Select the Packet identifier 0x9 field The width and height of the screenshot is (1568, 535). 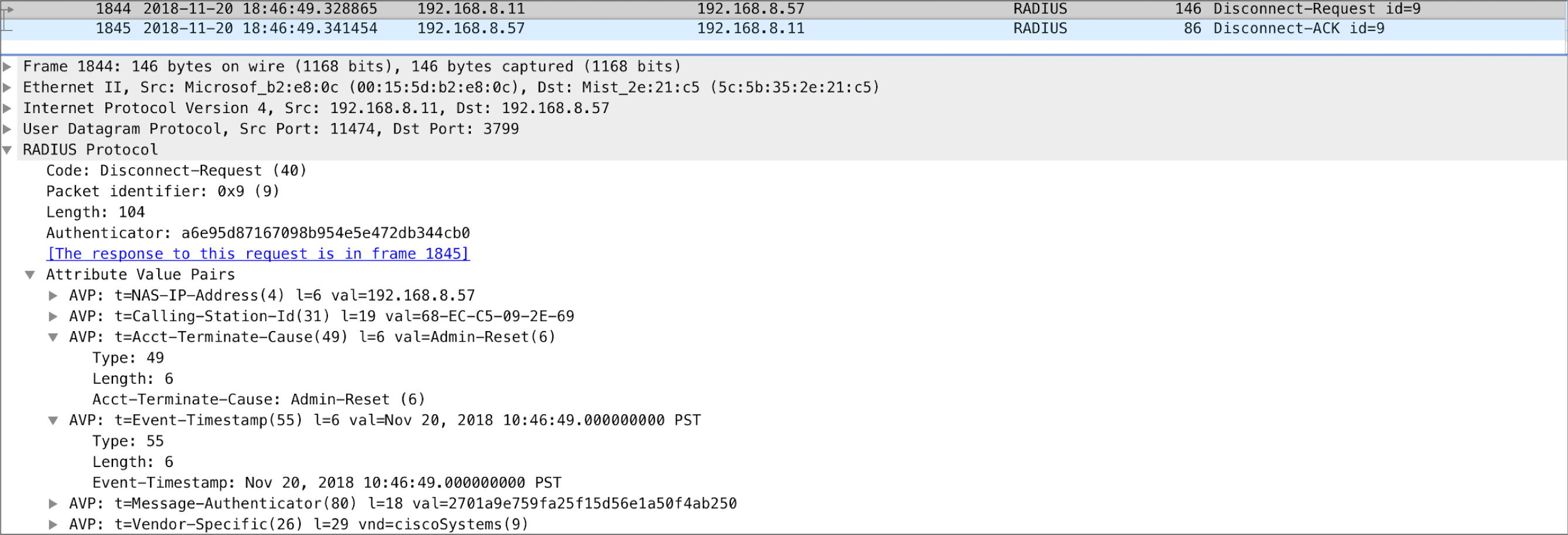coord(162,192)
